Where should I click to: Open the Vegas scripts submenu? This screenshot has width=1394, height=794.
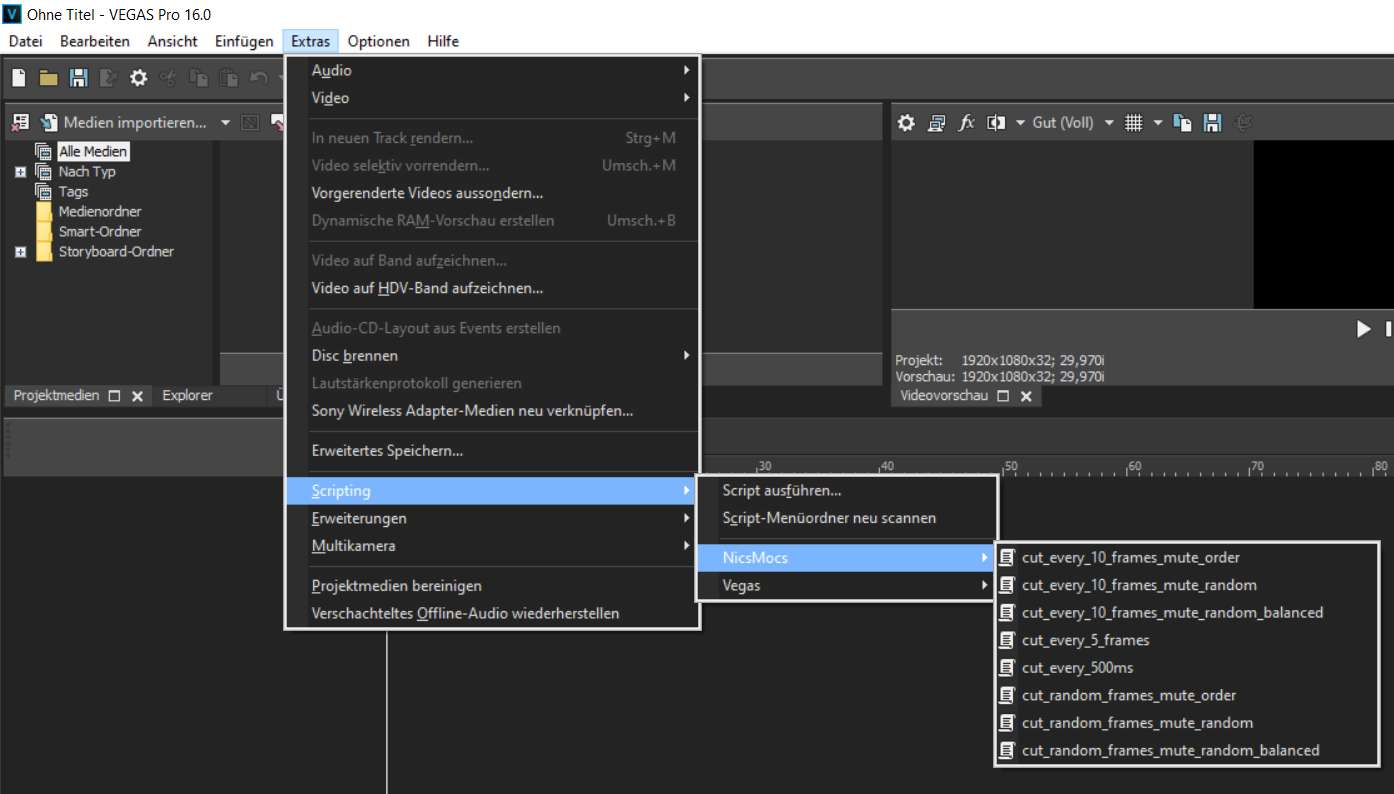(x=846, y=586)
